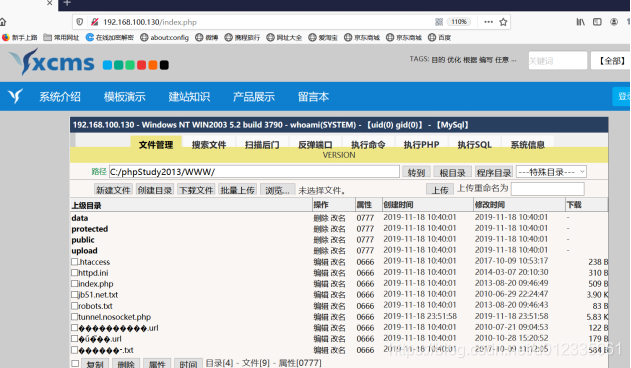Screen dimensions: 631x368
Task: Focus the 关键词 search field
Action: click(558, 60)
